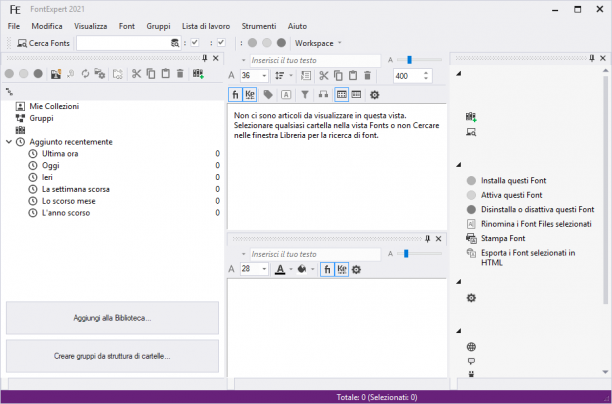Screen dimensions: 612x404
Task: Click Installa questi Font link
Action: tap(513, 180)
